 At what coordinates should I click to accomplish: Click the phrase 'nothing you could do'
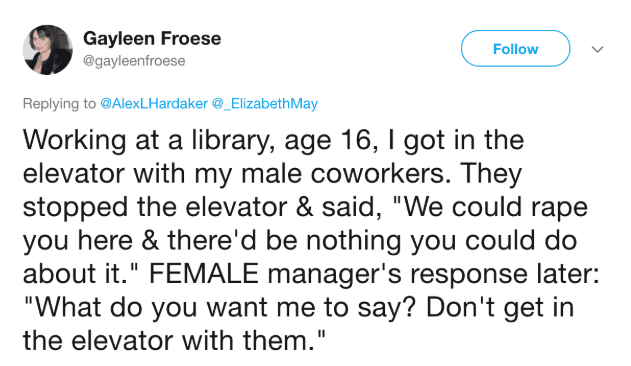(x=441, y=241)
